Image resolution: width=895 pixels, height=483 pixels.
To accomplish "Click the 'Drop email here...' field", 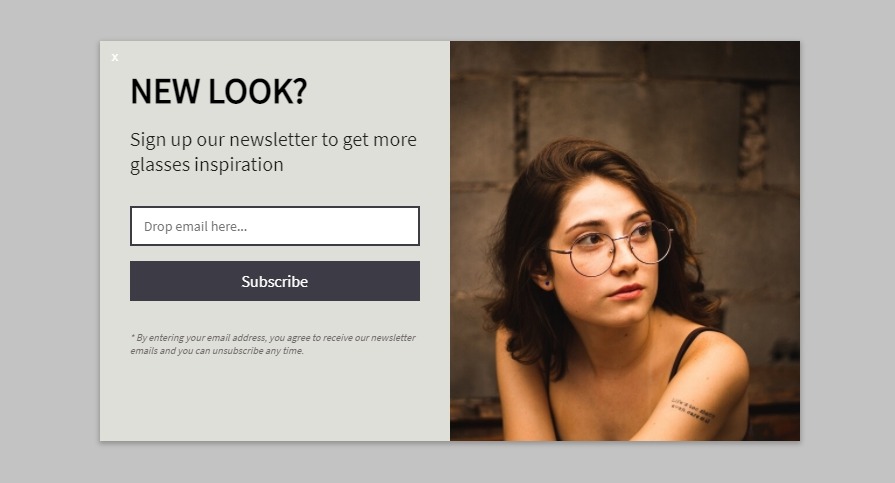I will pyautogui.click(x=275, y=226).
